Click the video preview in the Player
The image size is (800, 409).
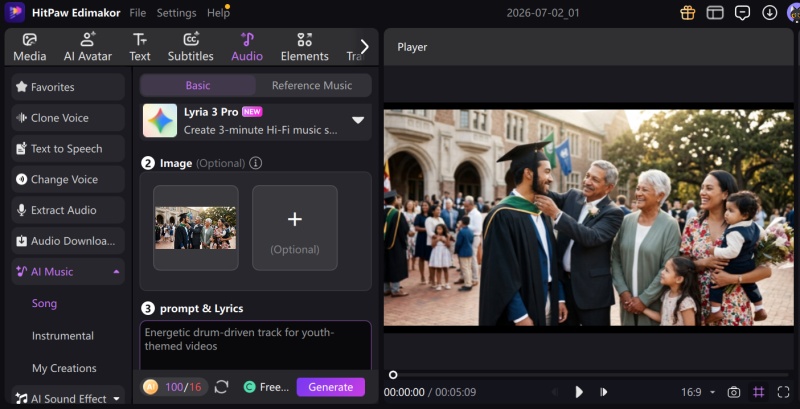pyautogui.click(x=589, y=218)
